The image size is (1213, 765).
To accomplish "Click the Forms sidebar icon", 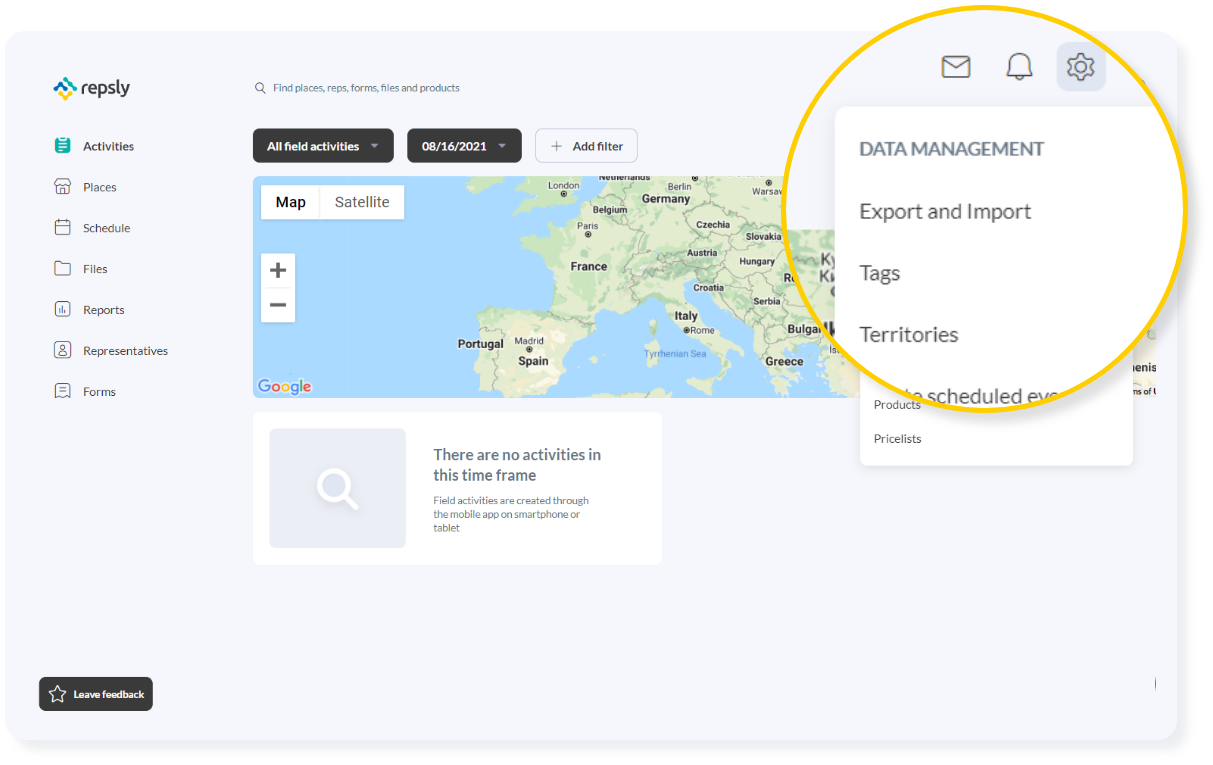I will coord(63,391).
